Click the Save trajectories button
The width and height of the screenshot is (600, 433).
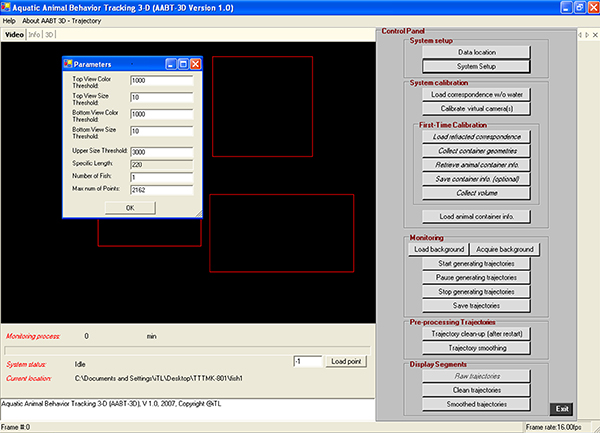[476, 305]
